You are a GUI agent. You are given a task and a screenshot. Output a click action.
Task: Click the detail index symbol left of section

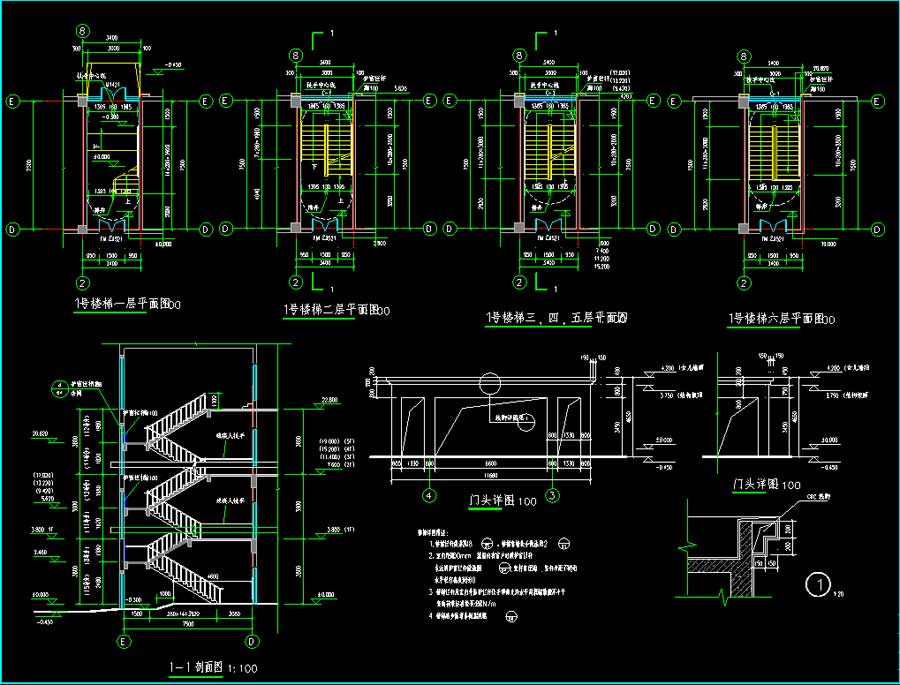tap(59, 389)
